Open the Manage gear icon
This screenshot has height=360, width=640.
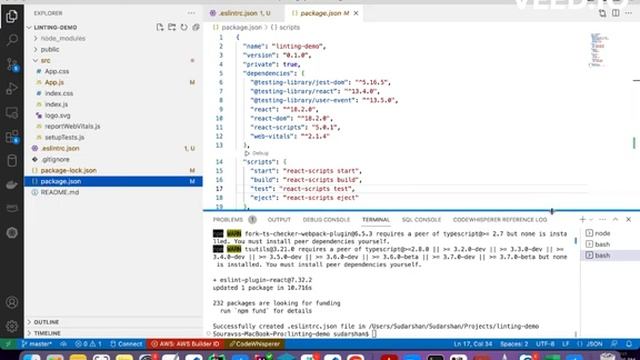point(12,326)
